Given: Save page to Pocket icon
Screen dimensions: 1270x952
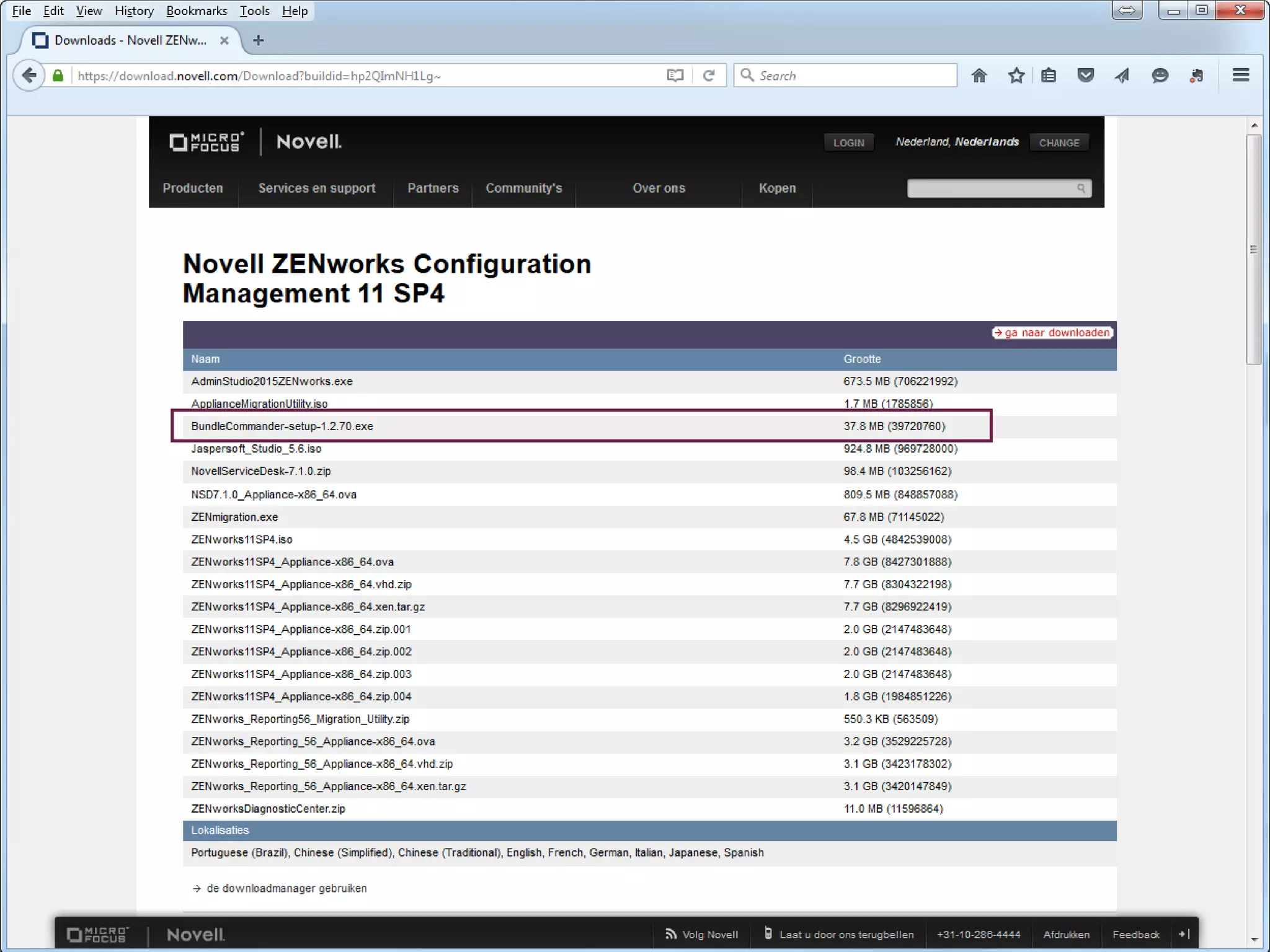Looking at the screenshot, I should tap(1085, 76).
